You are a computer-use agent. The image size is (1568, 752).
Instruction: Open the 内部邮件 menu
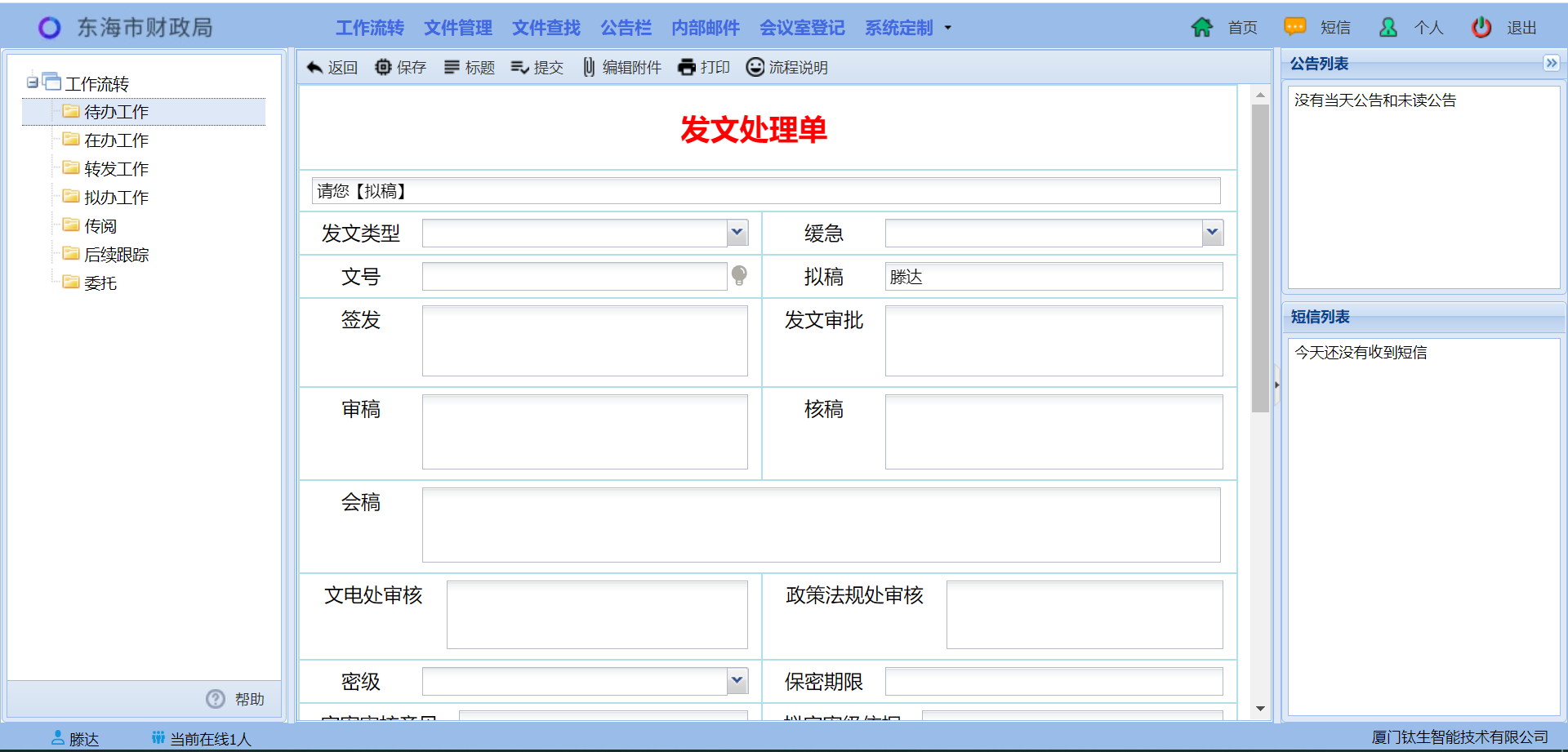coord(706,28)
